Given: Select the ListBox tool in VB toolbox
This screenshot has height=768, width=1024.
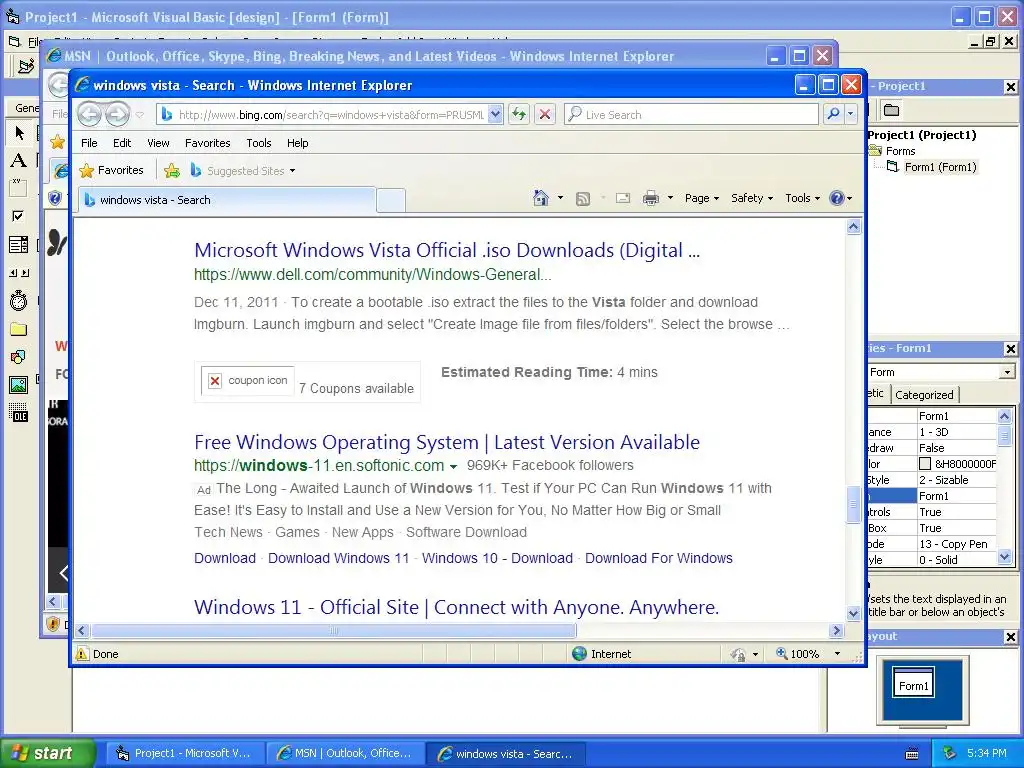Looking at the screenshot, I should pyautogui.click(x=18, y=244).
